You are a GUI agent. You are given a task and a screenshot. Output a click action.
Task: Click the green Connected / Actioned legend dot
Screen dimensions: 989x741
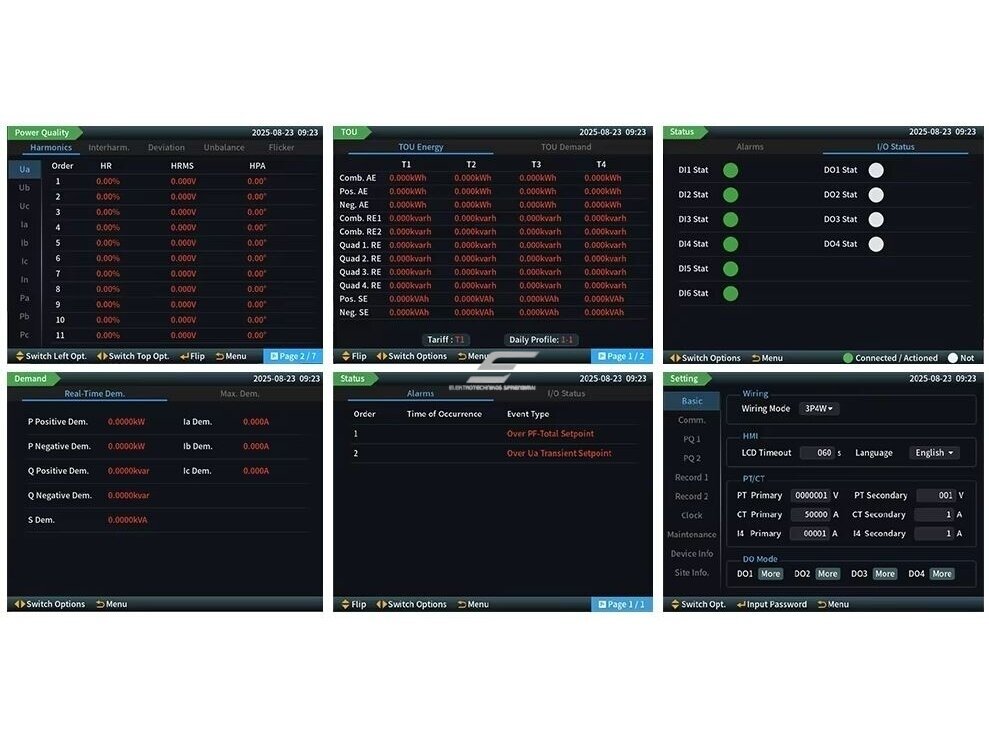pyautogui.click(x=848, y=358)
